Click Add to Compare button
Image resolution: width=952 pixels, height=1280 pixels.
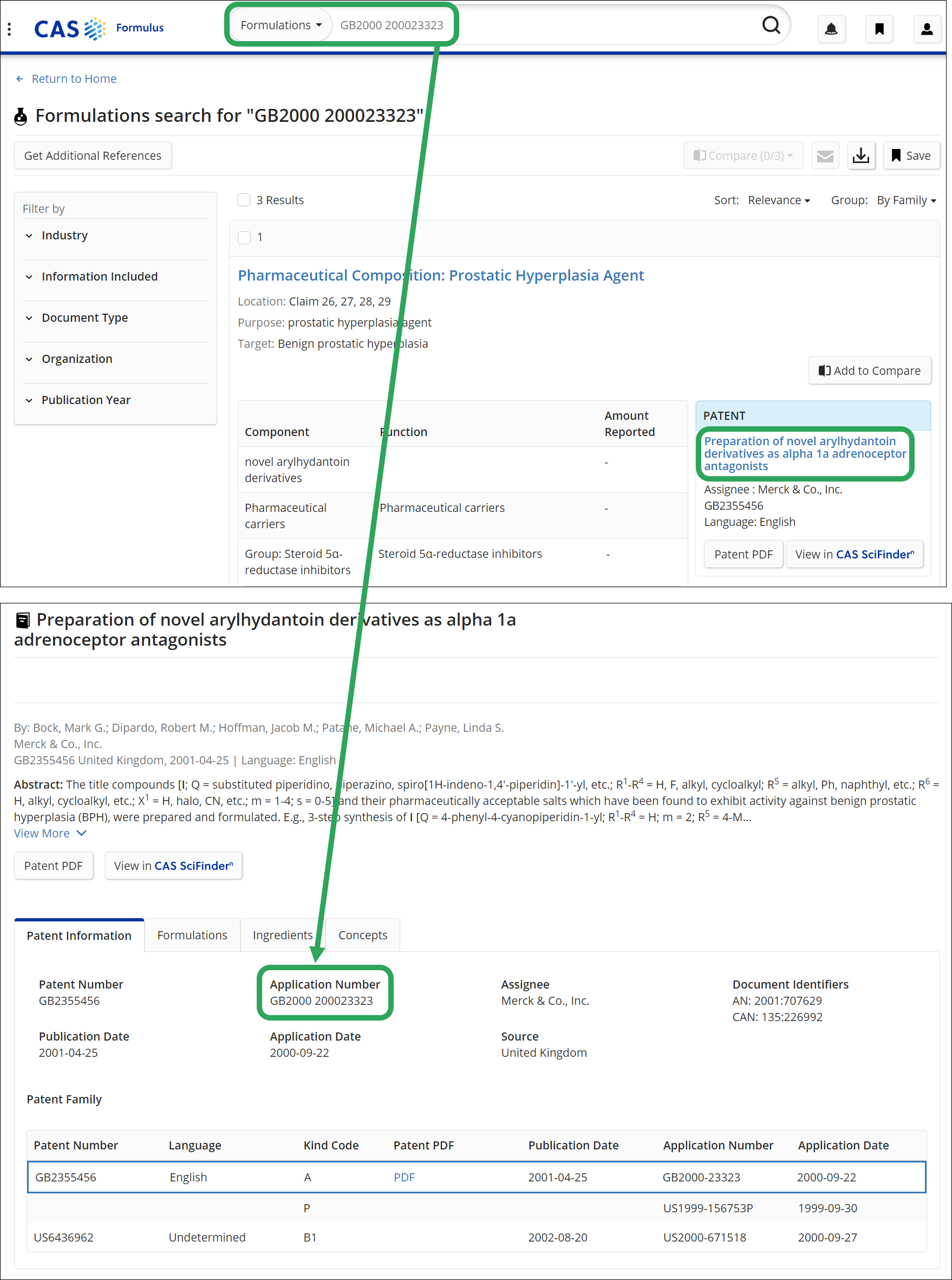[870, 371]
